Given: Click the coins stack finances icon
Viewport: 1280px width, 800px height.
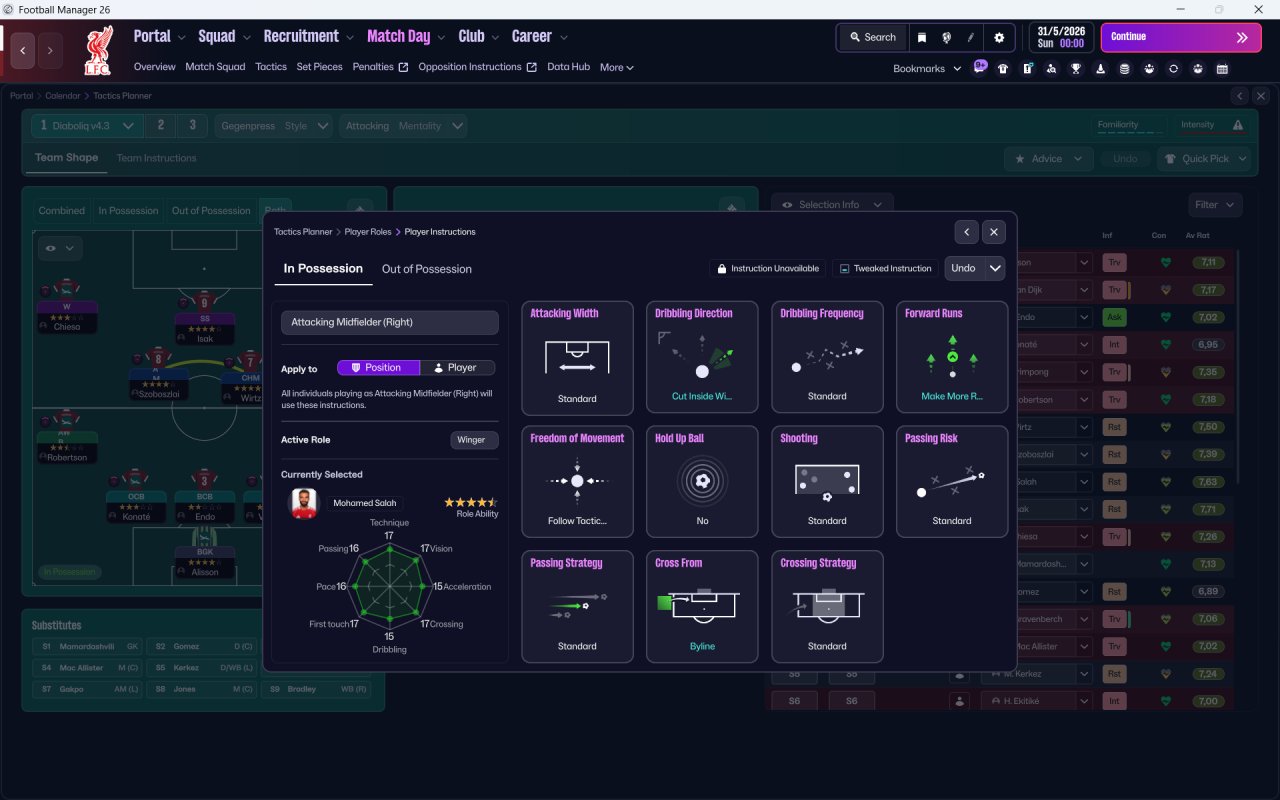Looking at the screenshot, I should [x=1125, y=69].
